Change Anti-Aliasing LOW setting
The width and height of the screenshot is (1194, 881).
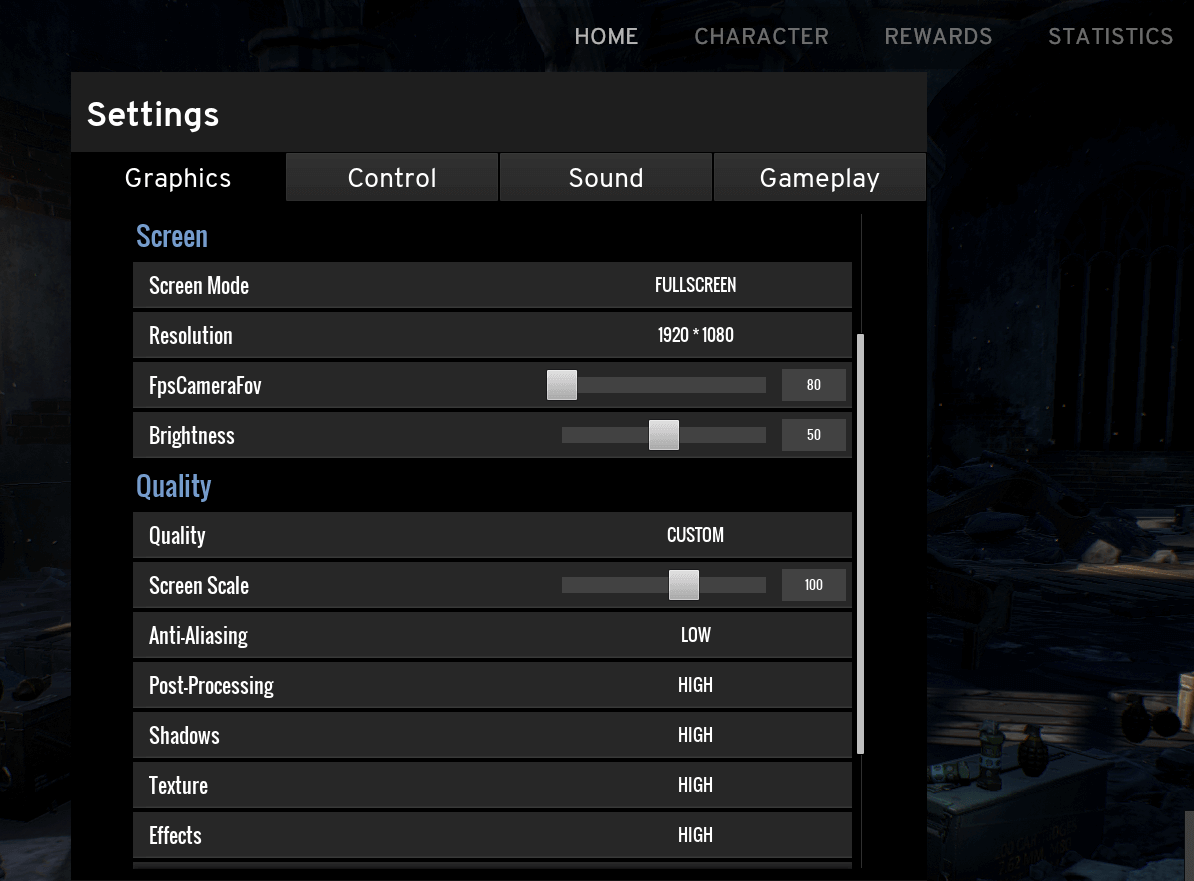[695, 635]
